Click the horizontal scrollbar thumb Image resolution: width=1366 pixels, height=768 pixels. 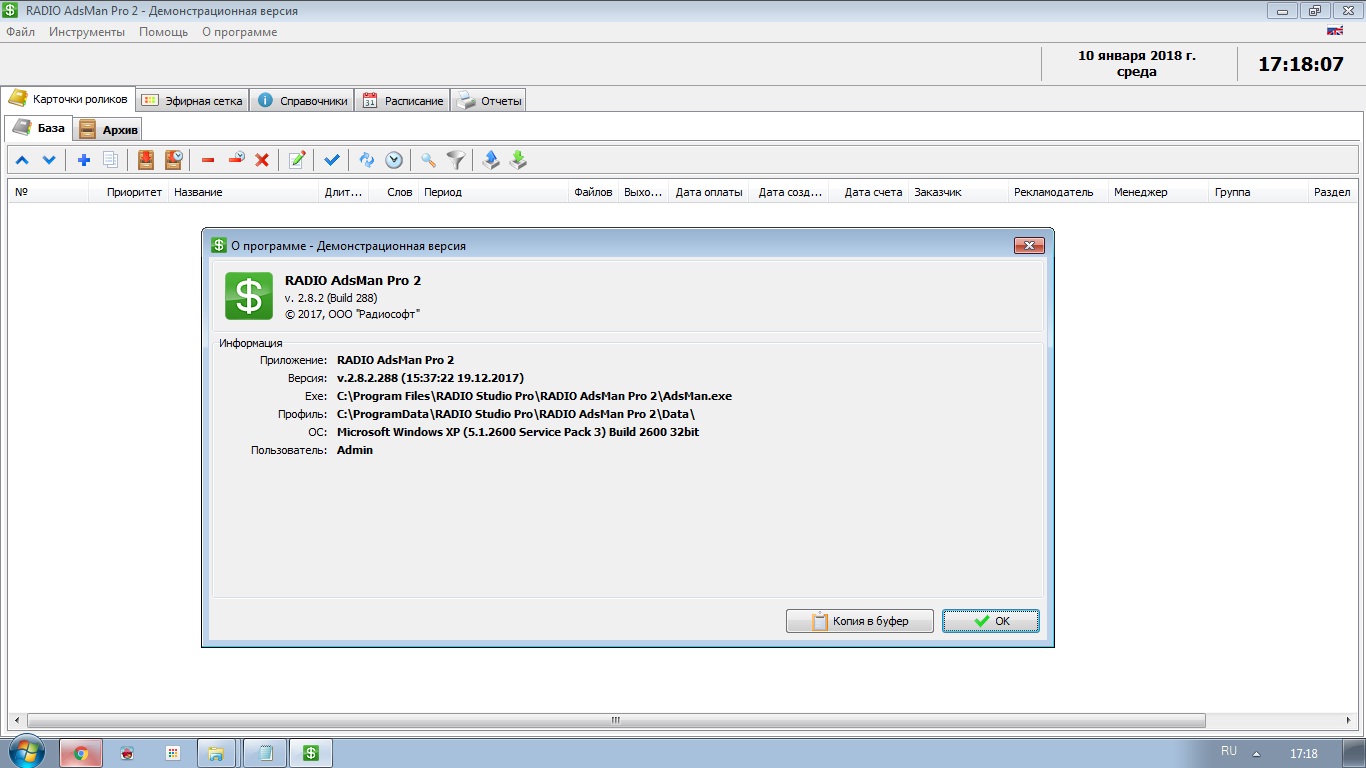pos(616,720)
